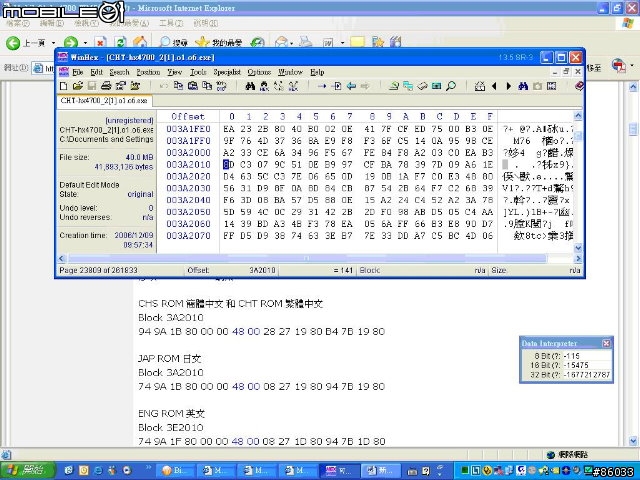
Task: Open the IE mail icon dropdown arrow
Action: (x=291, y=42)
